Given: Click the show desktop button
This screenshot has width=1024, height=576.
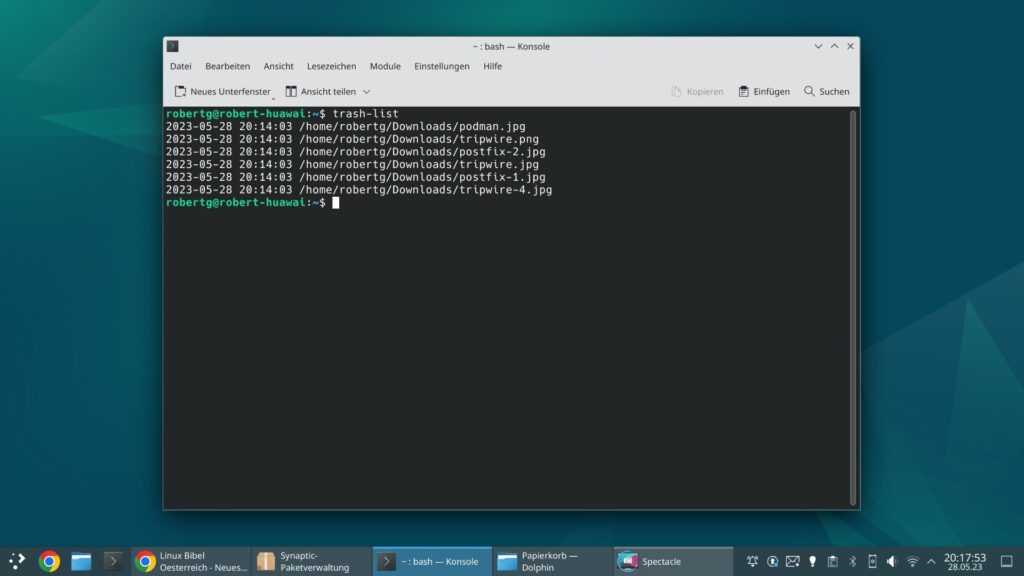Looking at the screenshot, I should click(x=1006, y=561).
